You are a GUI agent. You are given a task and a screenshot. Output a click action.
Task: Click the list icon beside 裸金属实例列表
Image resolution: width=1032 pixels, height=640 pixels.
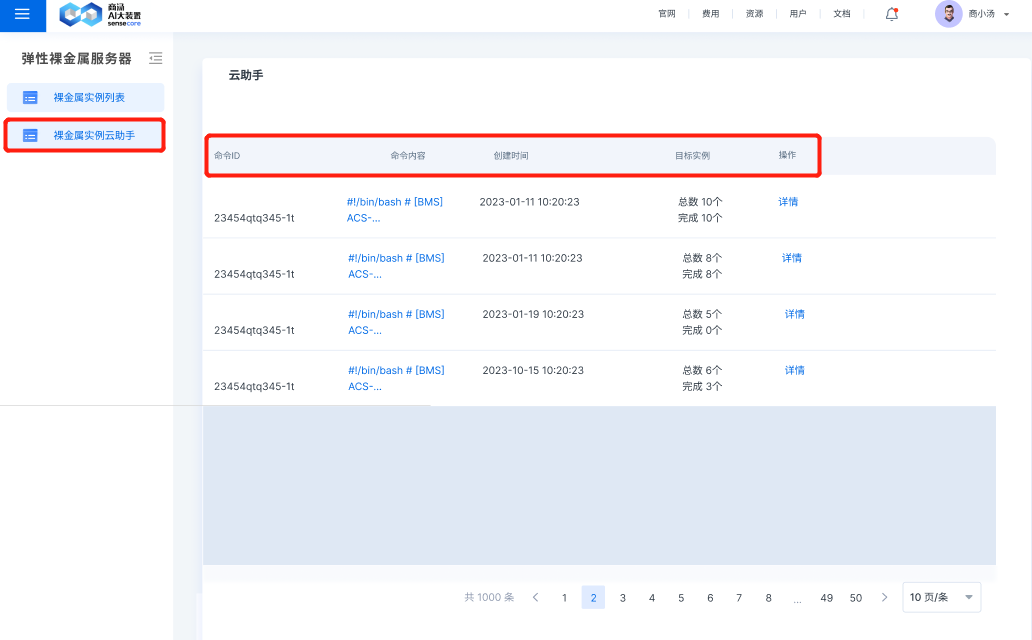[x=30, y=98]
